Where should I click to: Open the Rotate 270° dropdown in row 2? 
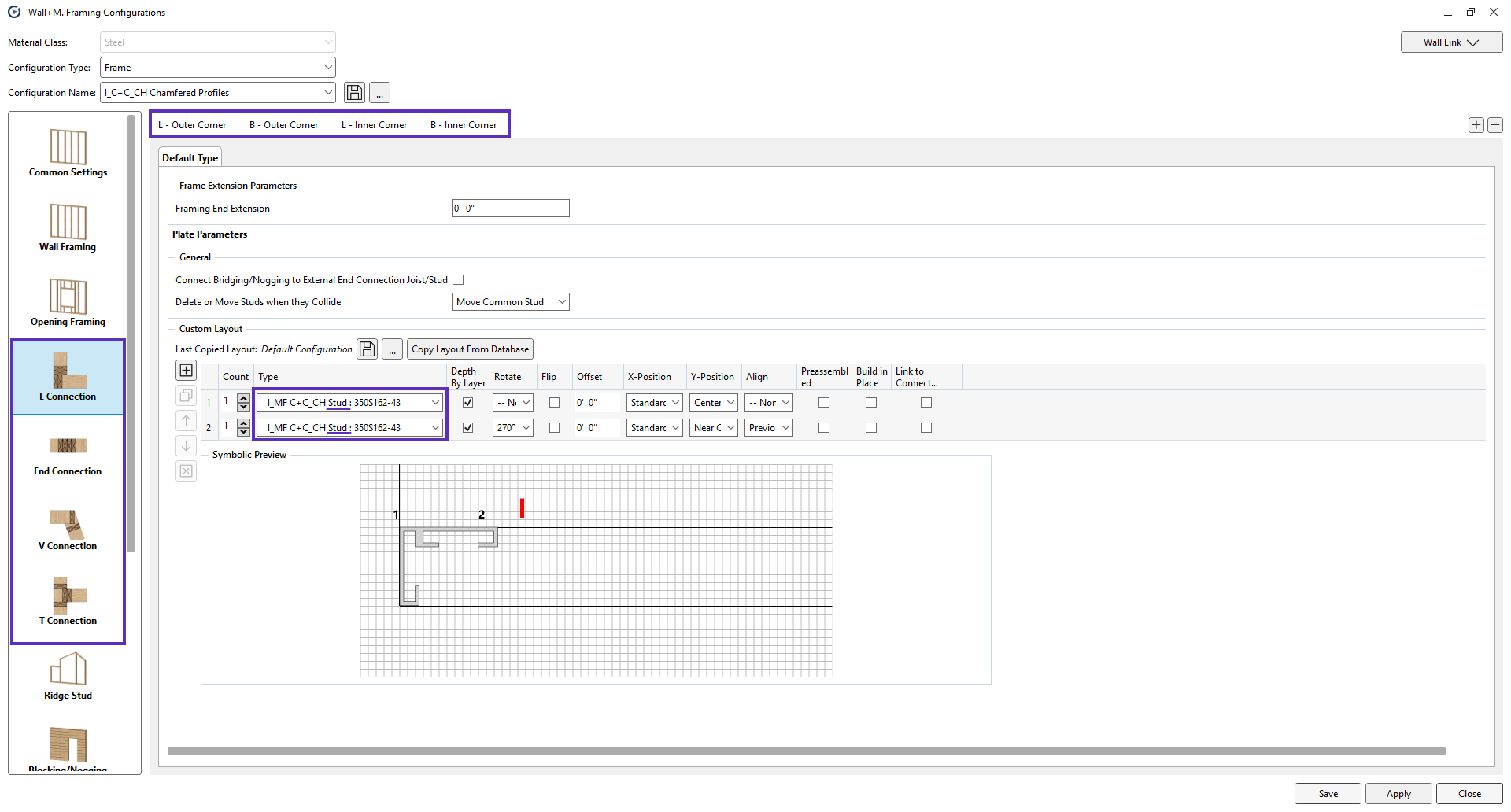tap(513, 428)
